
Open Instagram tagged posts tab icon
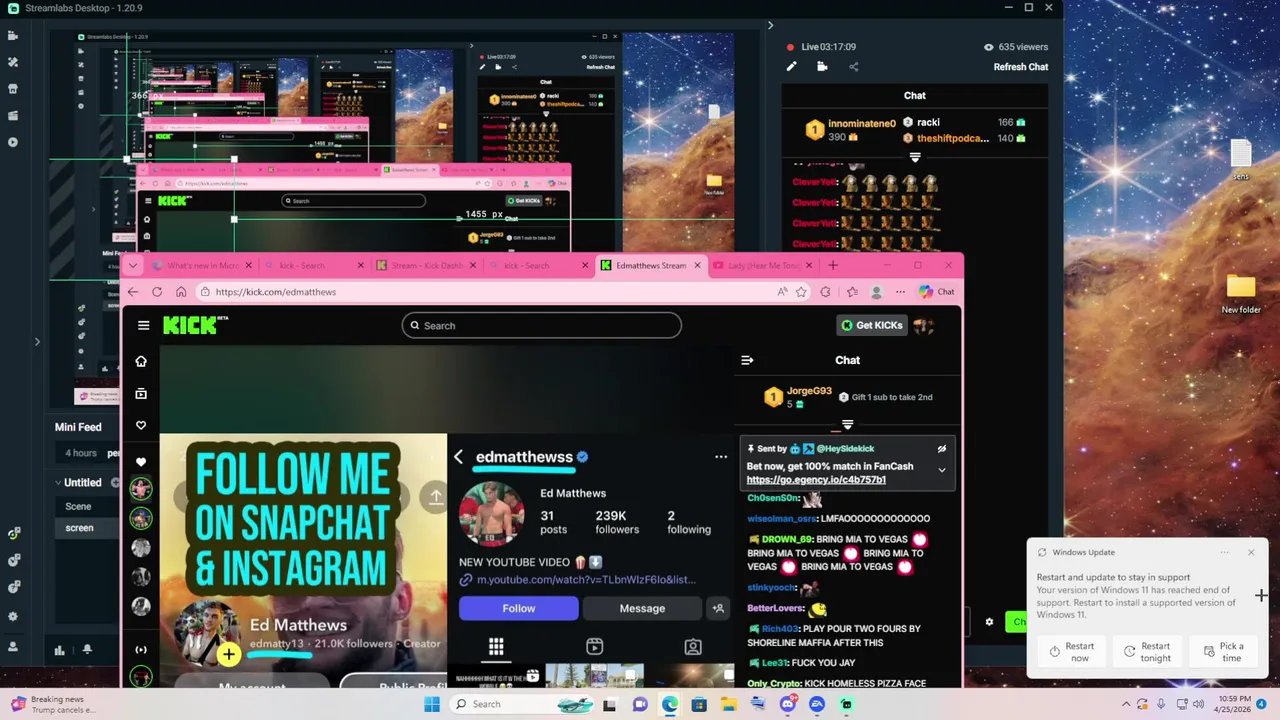tap(693, 647)
